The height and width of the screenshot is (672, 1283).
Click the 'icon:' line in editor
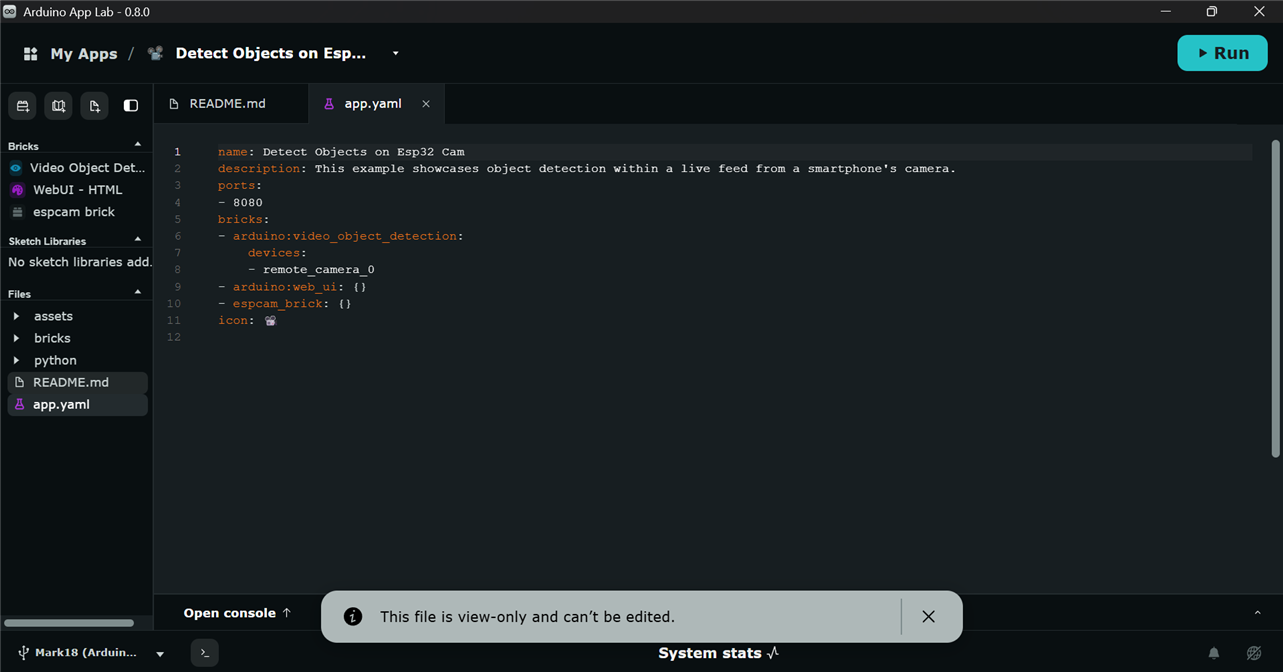click(247, 321)
